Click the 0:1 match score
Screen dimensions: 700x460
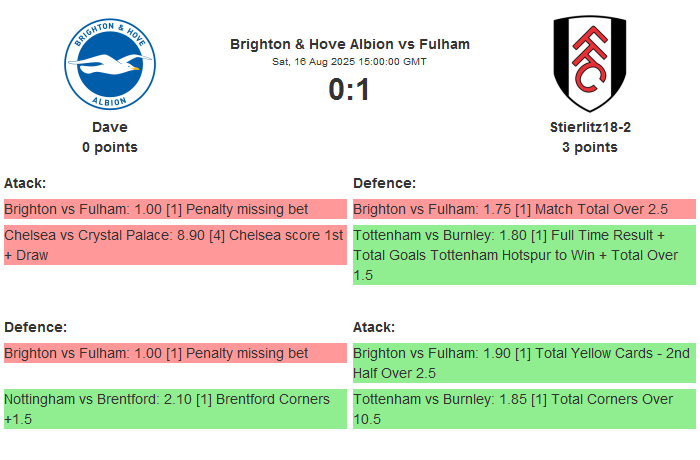[349, 90]
